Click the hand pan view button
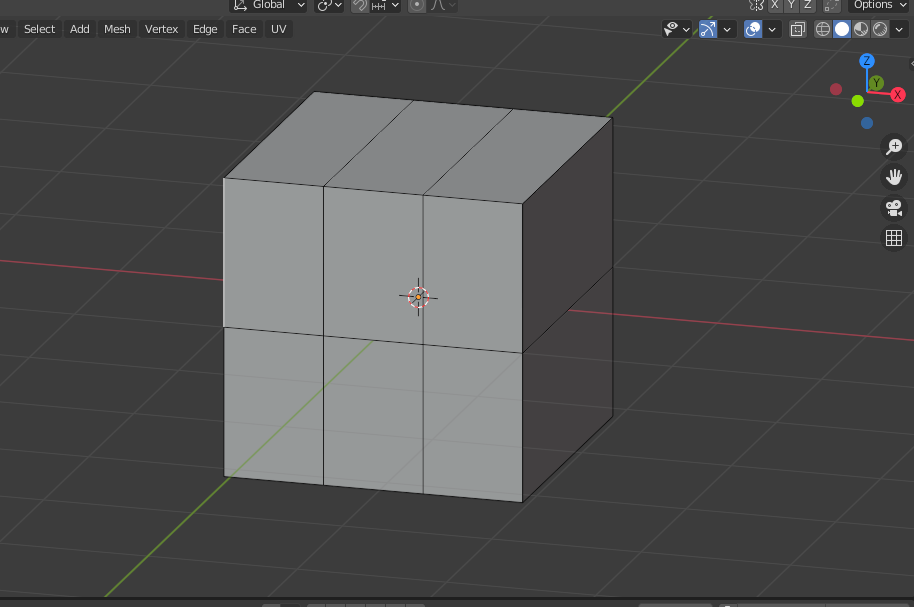This screenshot has height=607, width=914. [x=894, y=177]
